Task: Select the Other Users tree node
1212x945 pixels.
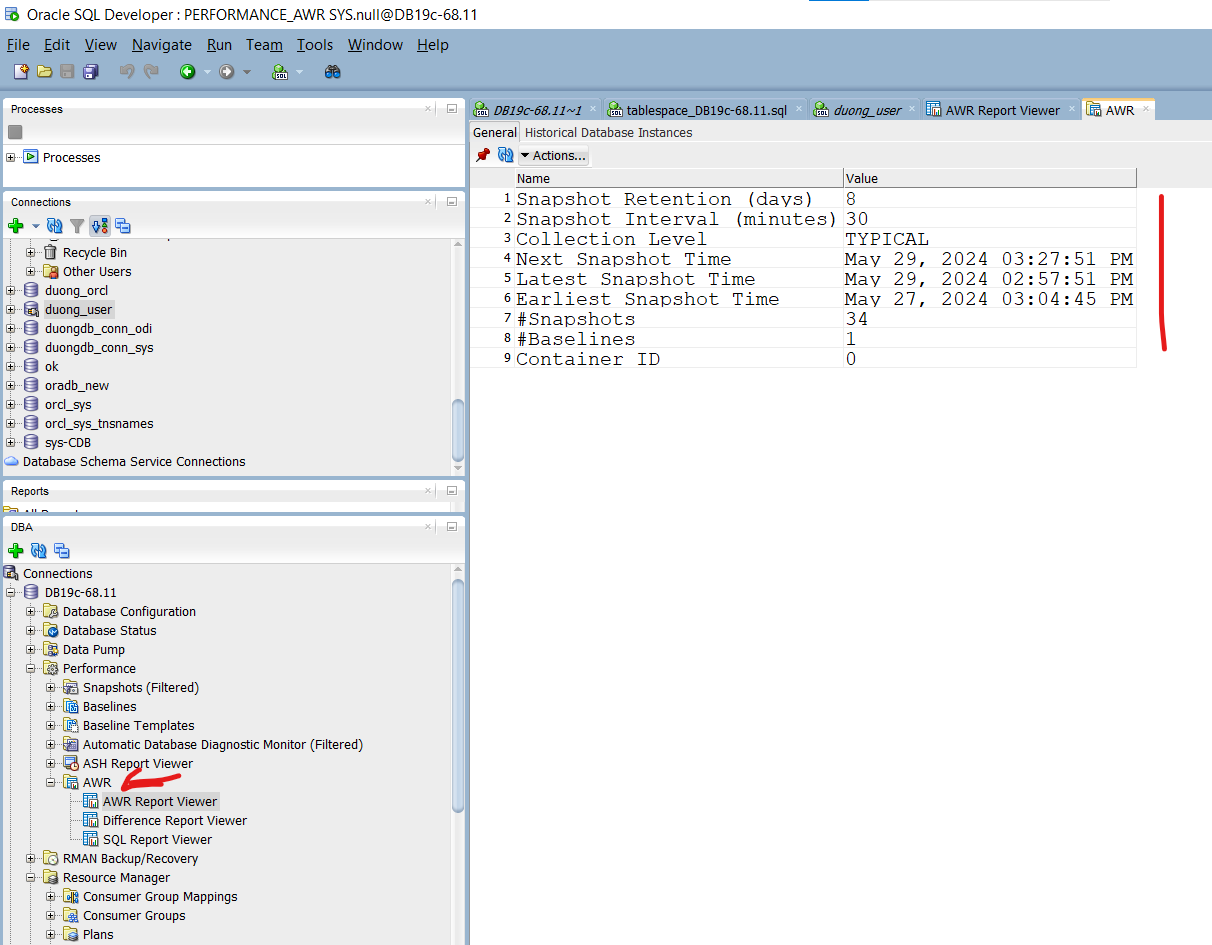Action: coord(97,272)
